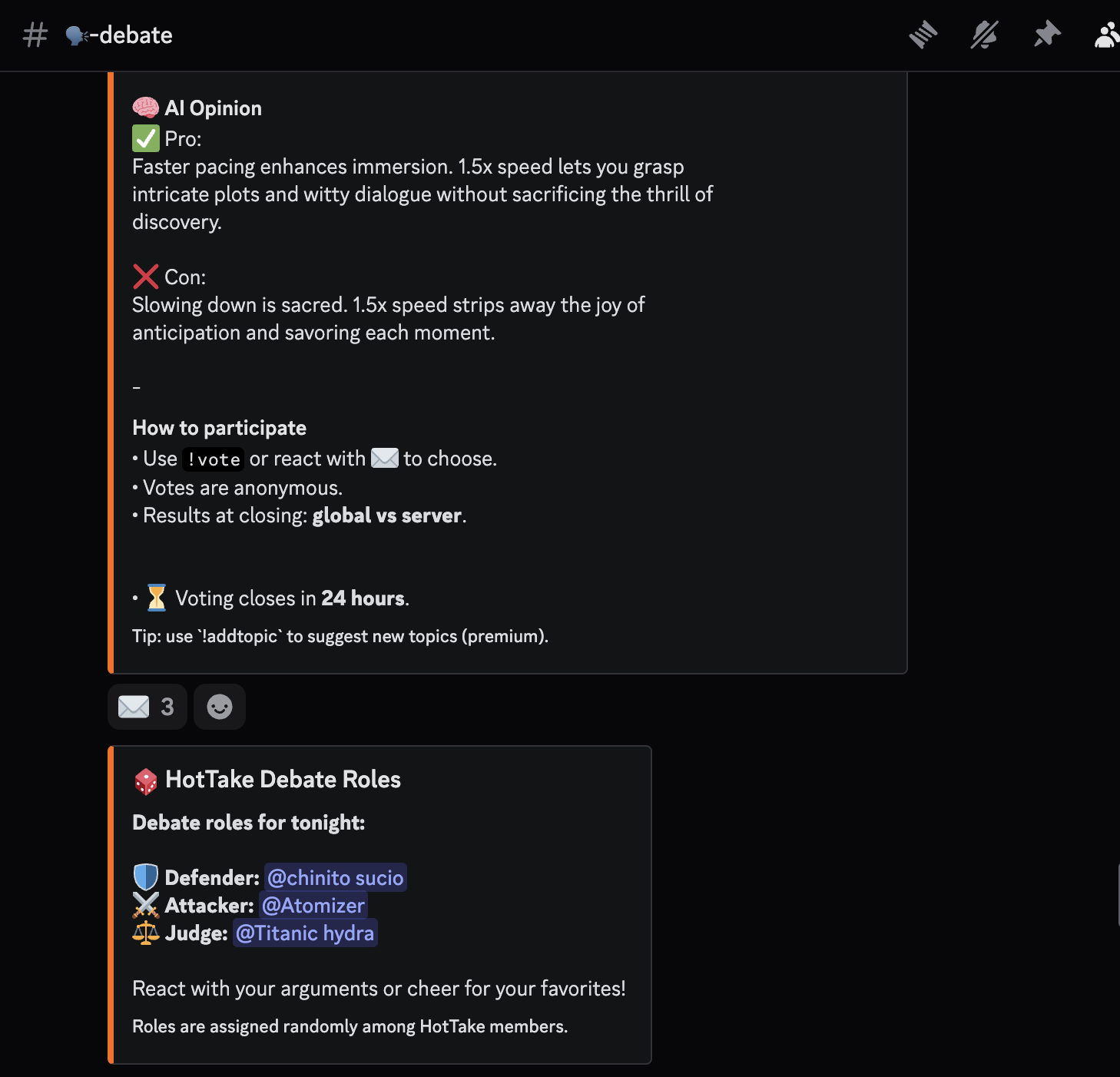The width and height of the screenshot is (1120, 1077).
Task: Click the green checkmark emoji beside Pro
Action: [x=145, y=139]
